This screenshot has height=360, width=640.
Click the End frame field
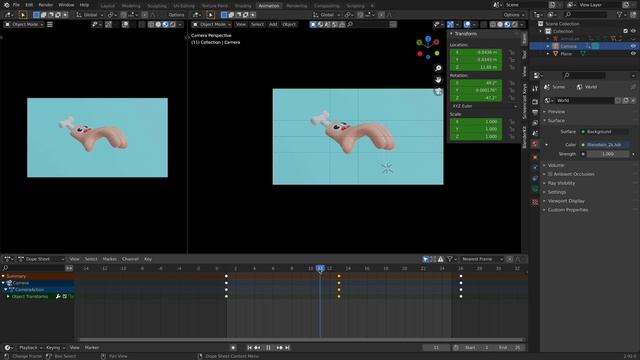(x=509, y=348)
